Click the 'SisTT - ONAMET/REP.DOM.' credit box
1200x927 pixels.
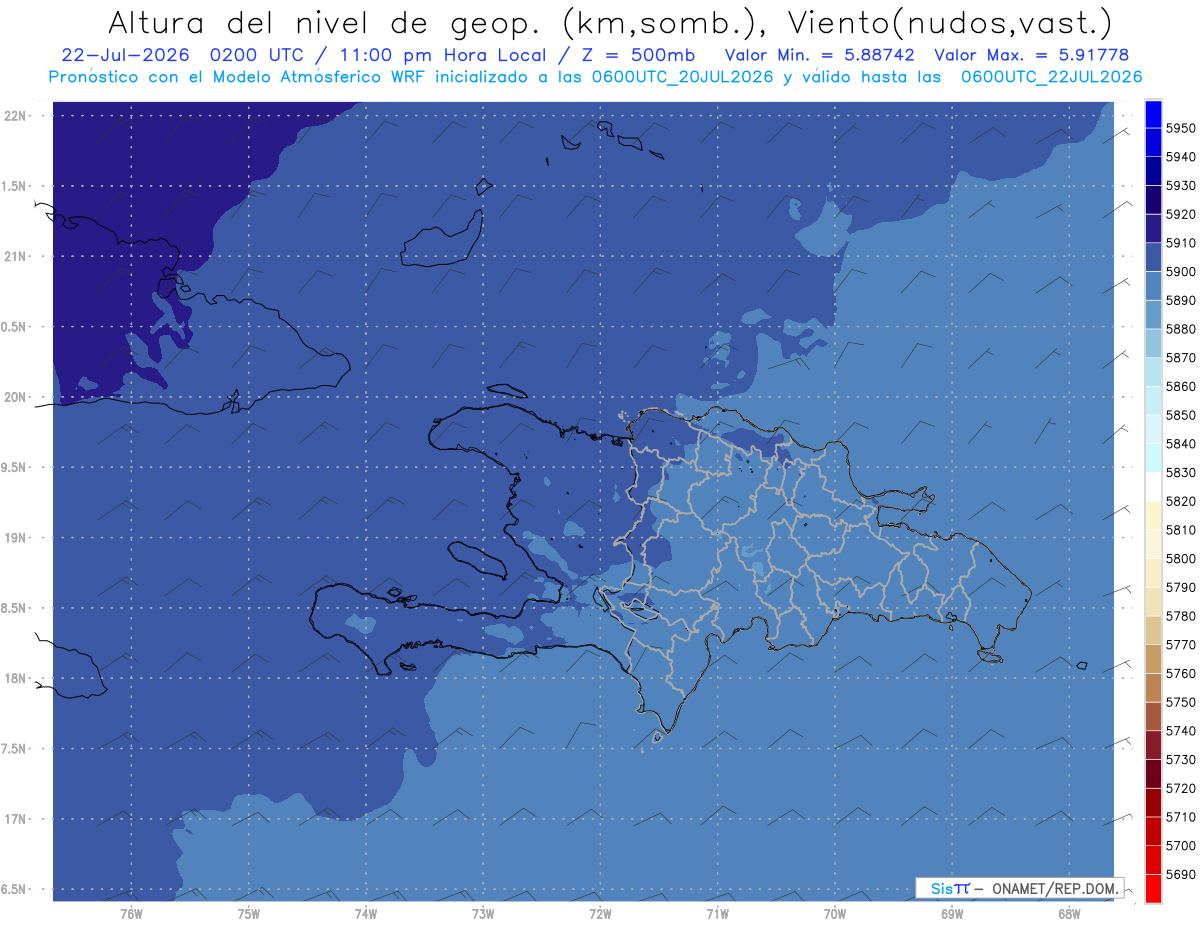(x=1020, y=888)
